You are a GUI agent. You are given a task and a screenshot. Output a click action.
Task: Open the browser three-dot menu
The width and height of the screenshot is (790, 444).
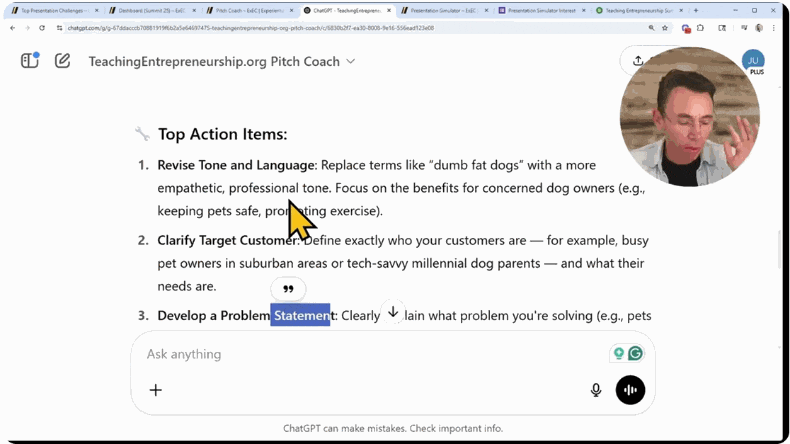(773, 28)
